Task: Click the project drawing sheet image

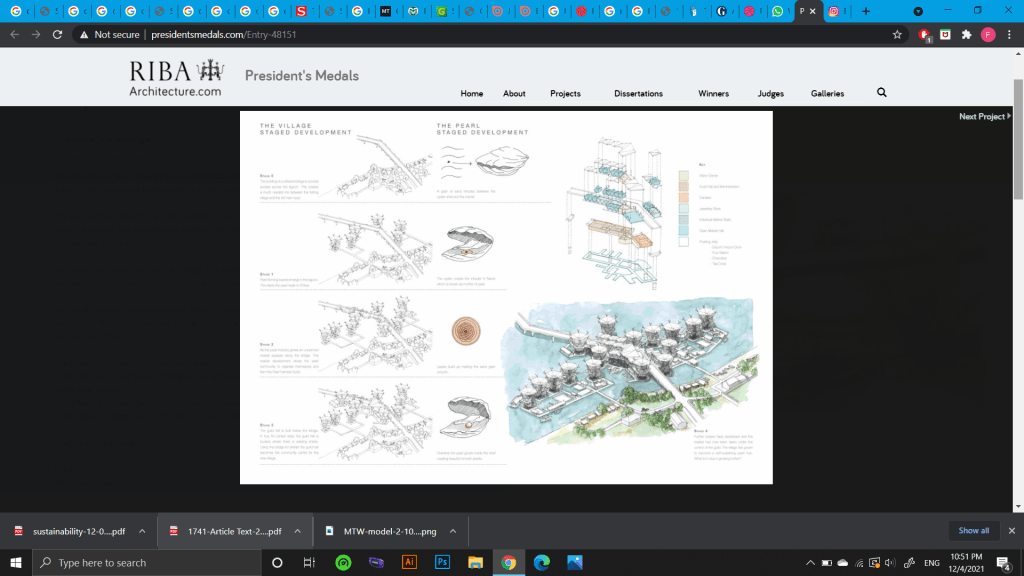Action: (506, 297)
